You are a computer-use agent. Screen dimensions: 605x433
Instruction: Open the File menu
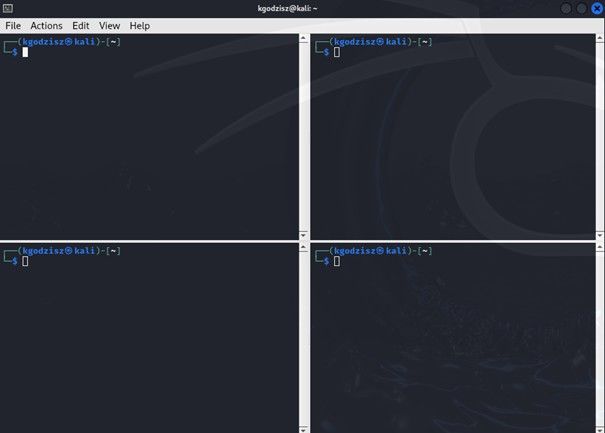13,25
